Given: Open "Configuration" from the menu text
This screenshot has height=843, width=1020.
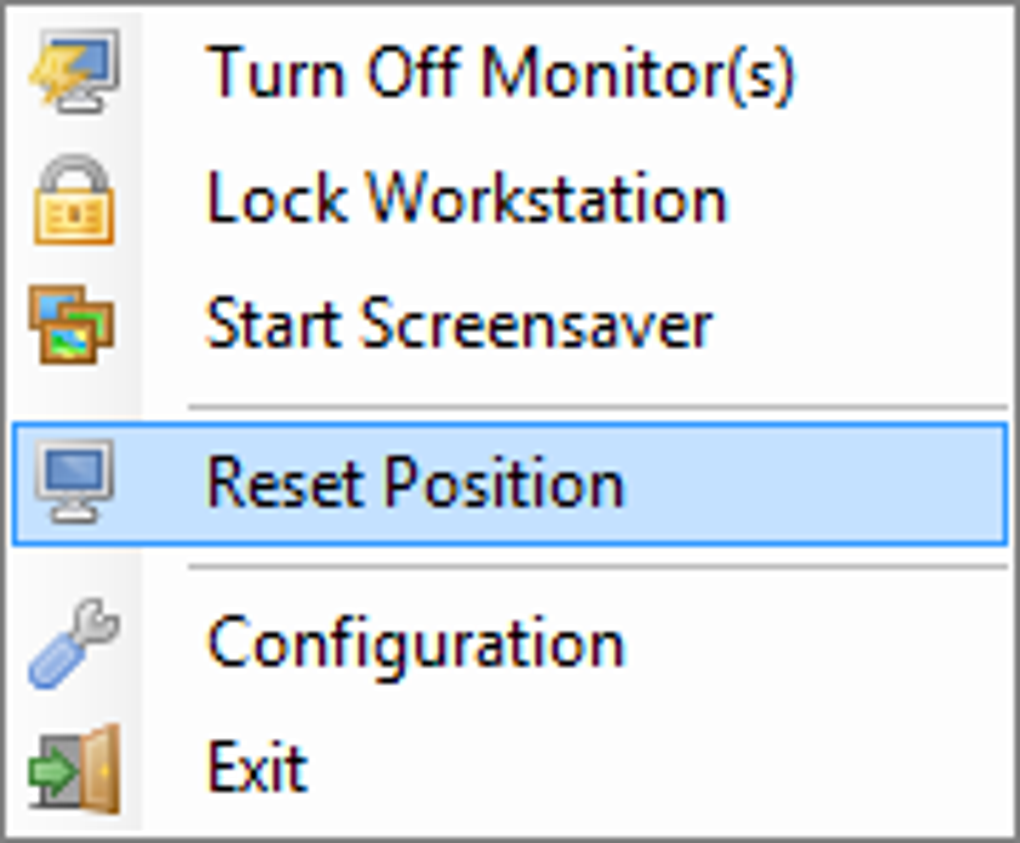Looking at the screenshot, I should coord(416,643).
